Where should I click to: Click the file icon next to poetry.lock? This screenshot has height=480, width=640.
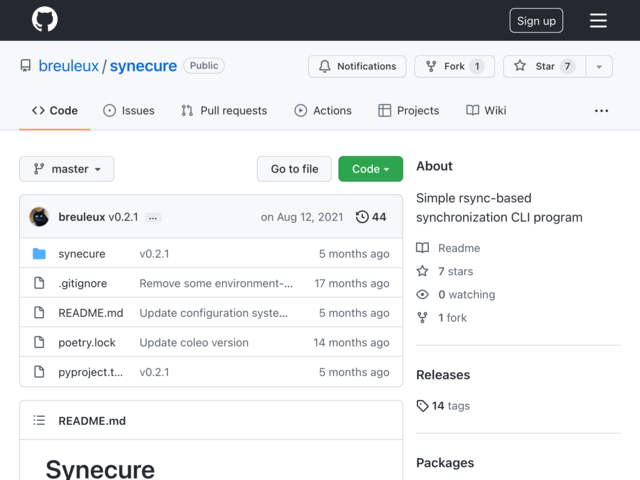point(39,342)
